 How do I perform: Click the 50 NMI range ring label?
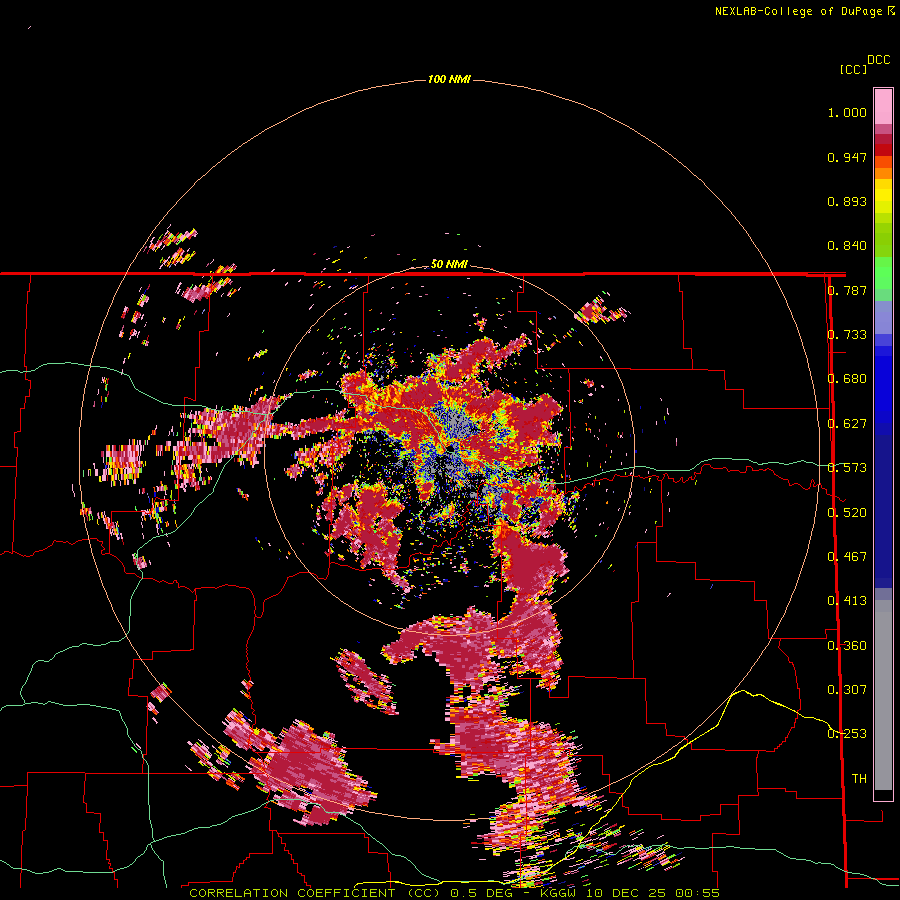coord(449,264)
